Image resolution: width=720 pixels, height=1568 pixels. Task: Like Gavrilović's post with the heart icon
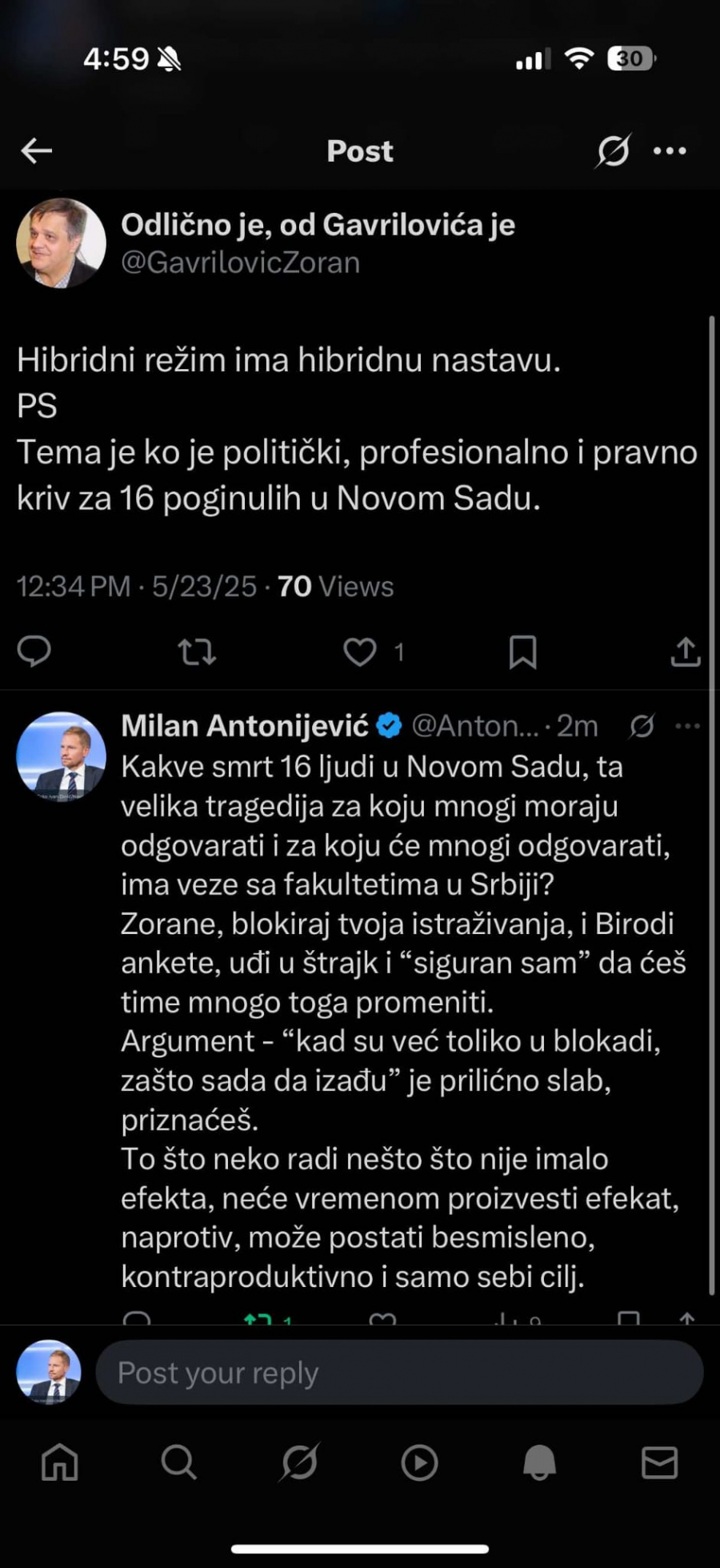point(361,652)
